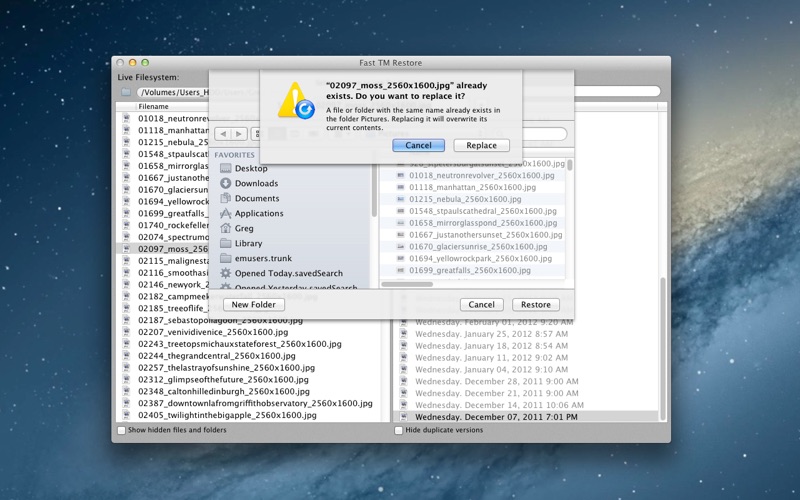
Task: Create a New Folder in save panel
Action: (254, 305)
